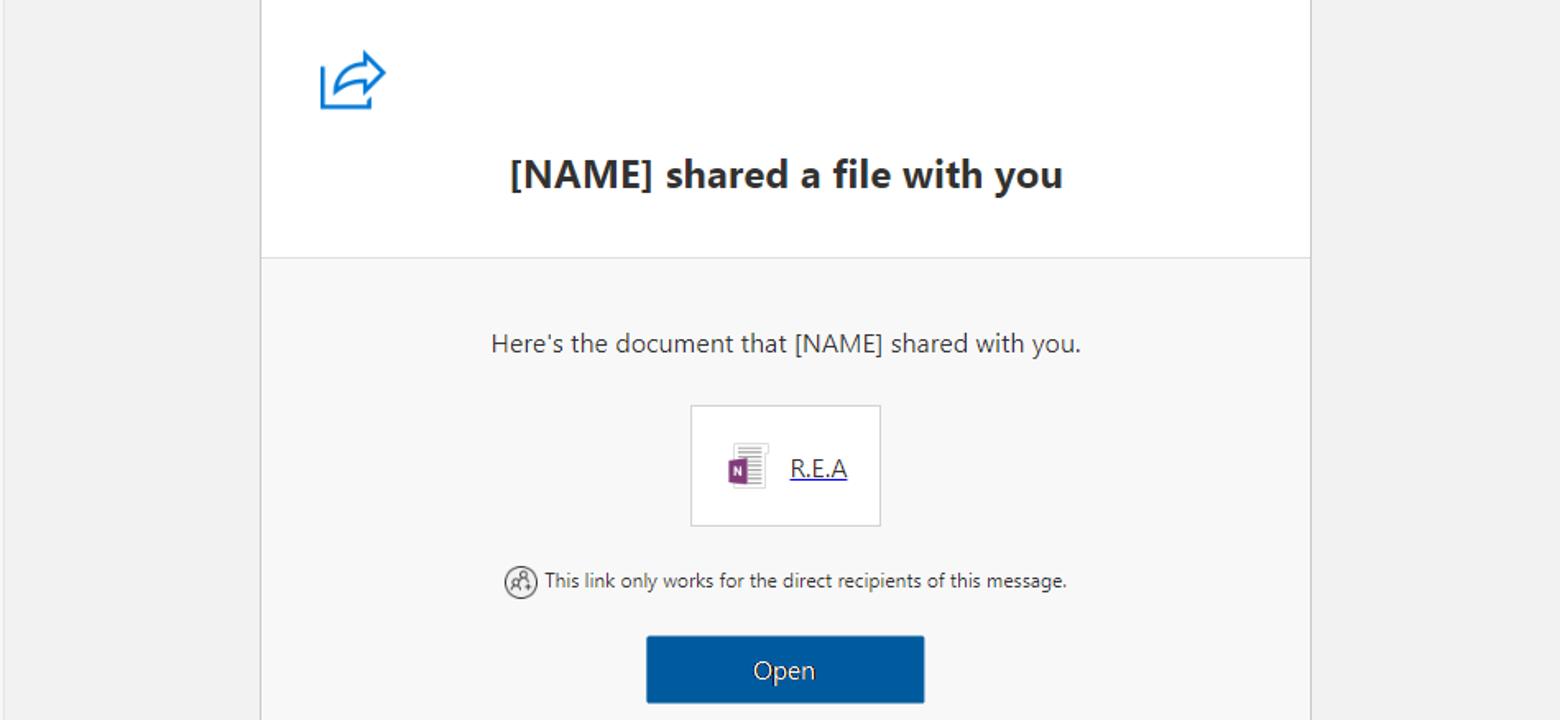
Task: Click the word "Open" on the blue button
Action: pos(784,670)
